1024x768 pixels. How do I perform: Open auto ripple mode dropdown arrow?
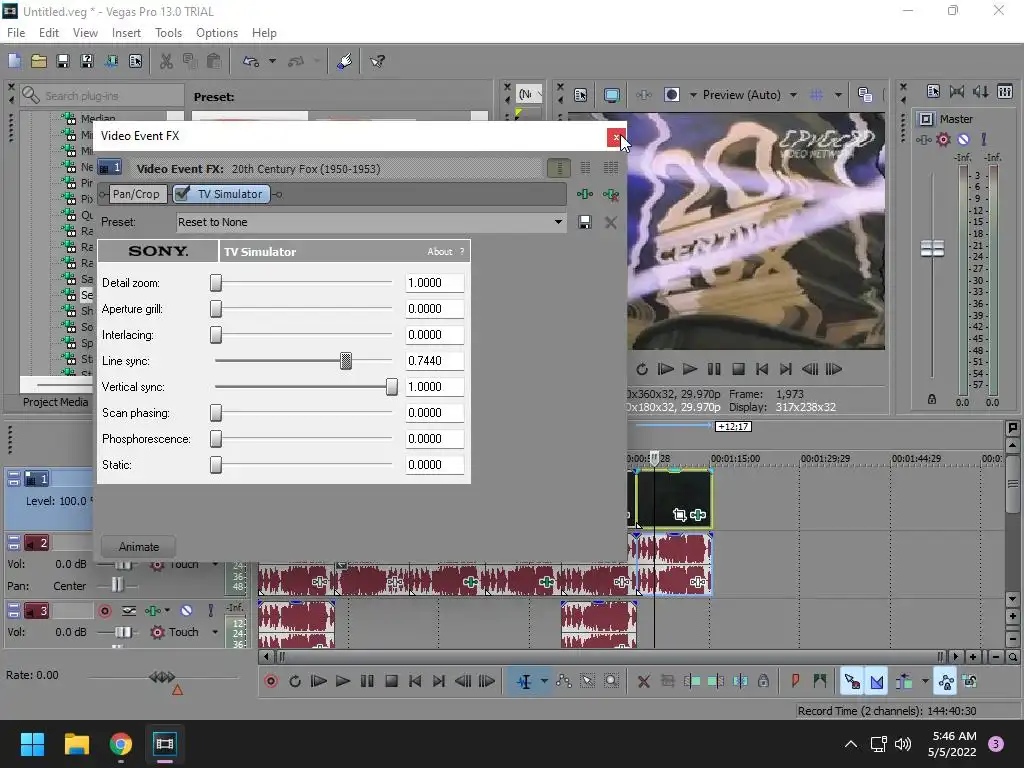(x=925, y=682)
